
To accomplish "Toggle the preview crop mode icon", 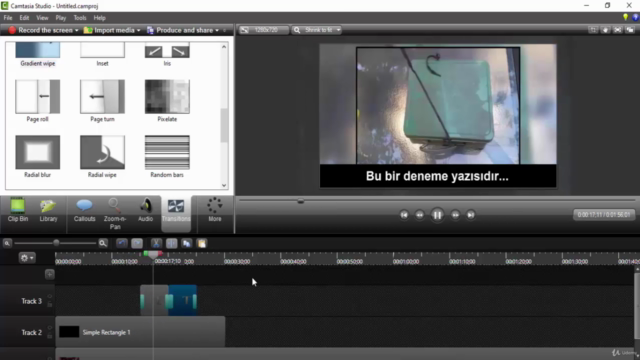I will [593, 30].
